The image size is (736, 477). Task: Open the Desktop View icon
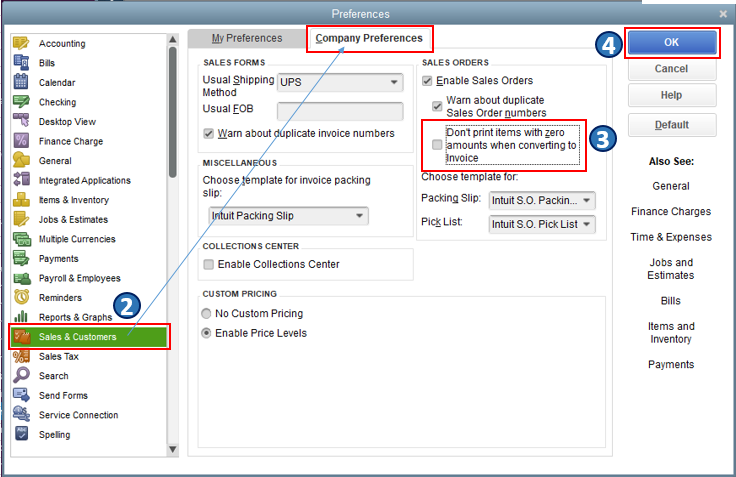(x=21, y=121)
